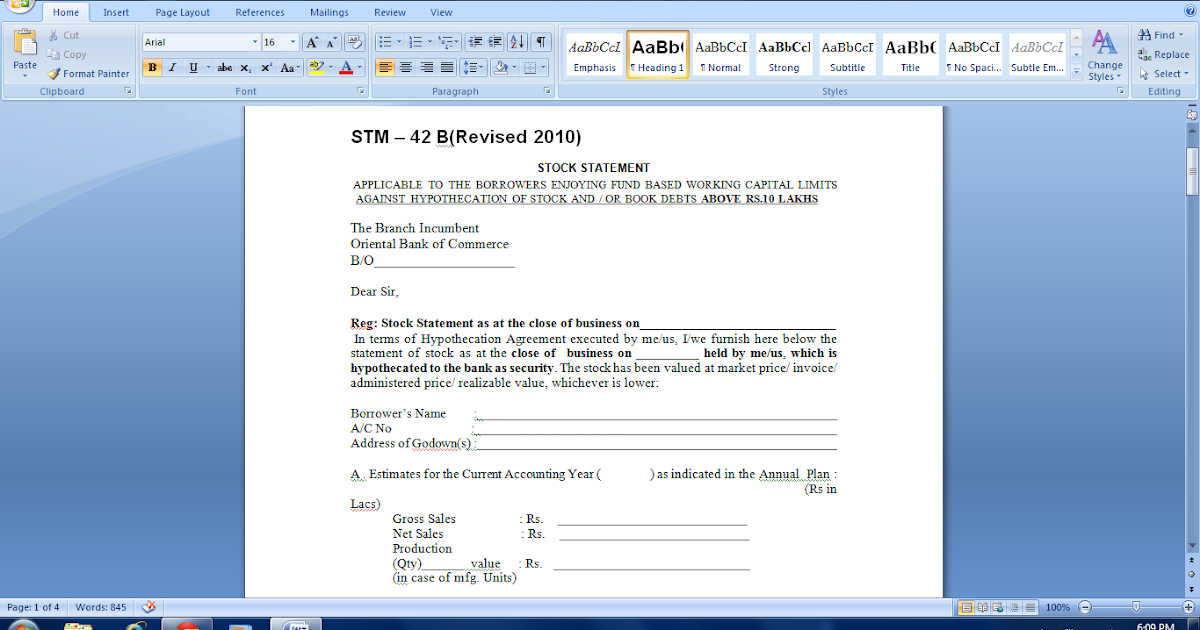The image size is (1200, 630).
Task: Toggle bold formatting
Action: coord(151,67)
